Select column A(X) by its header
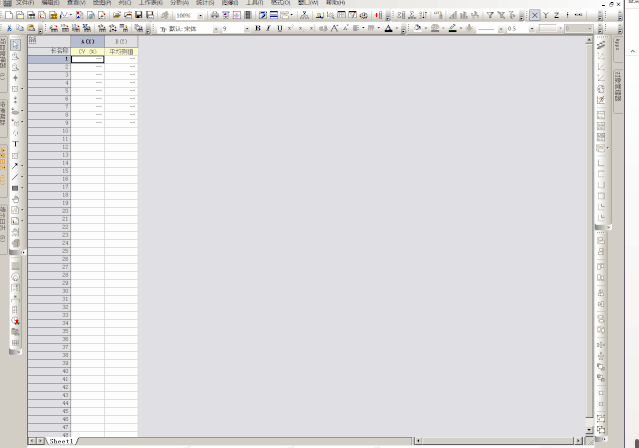The image size is (639, 448). click(87, 41)
